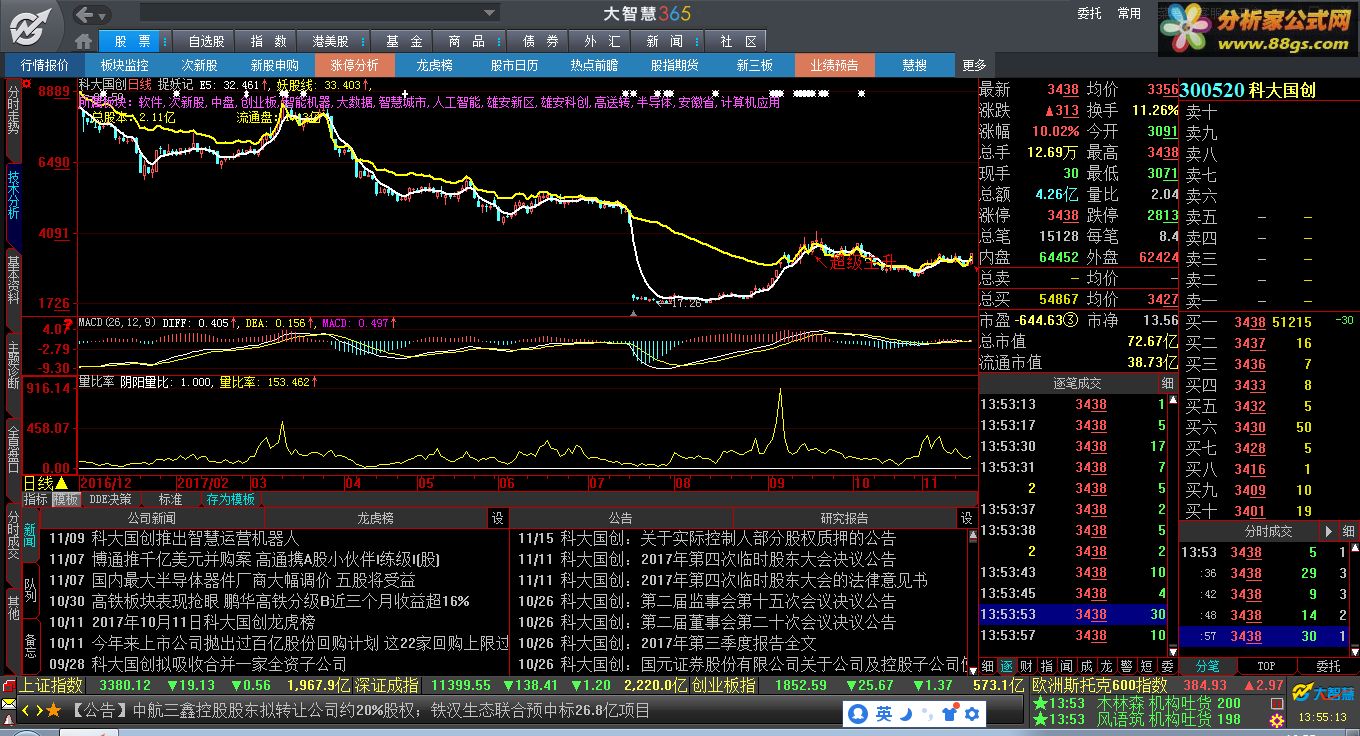Viewport: 1360px width, 736px height.
Task: Click the gold star icon in ticker bar
Action: pos(55,710)
